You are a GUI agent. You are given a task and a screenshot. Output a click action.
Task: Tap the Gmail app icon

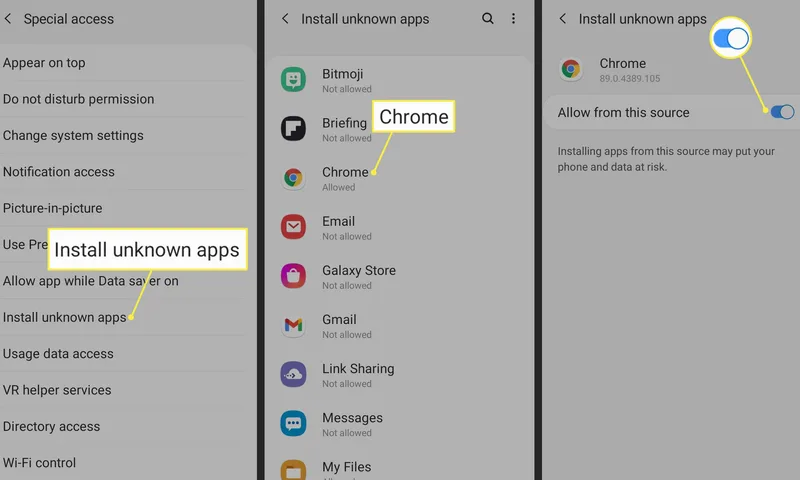coord(293,325)
